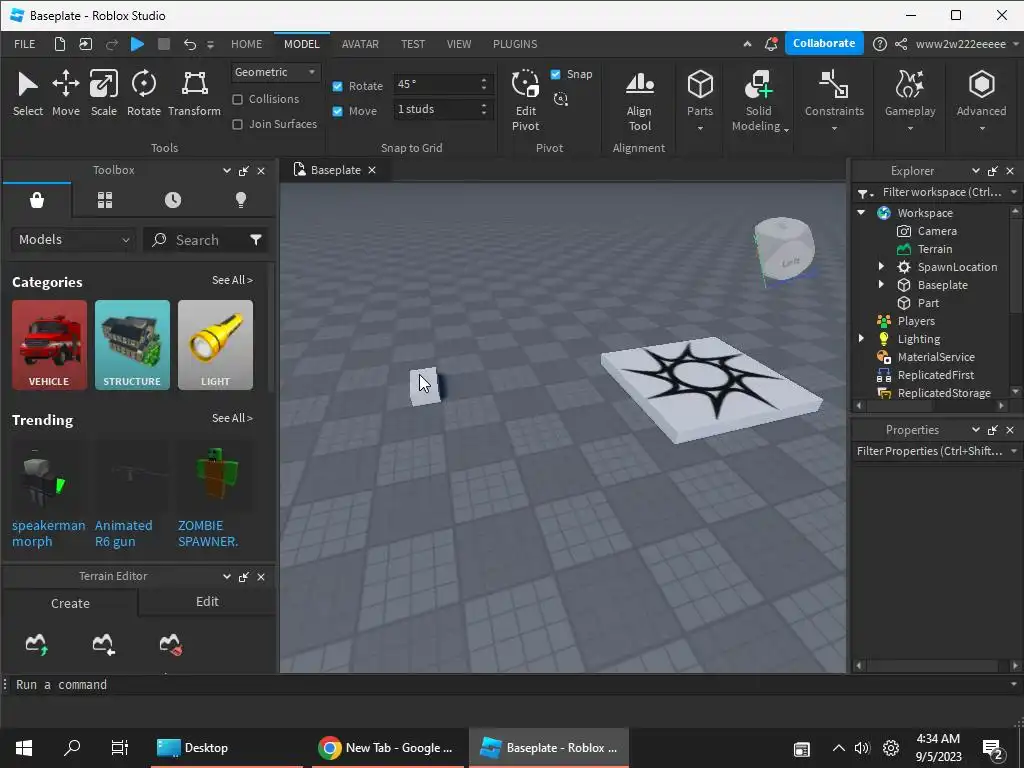This screenshot has height=768, width=1024.
Task: Select Part in the Explorer tree
Action: (927, 302)
